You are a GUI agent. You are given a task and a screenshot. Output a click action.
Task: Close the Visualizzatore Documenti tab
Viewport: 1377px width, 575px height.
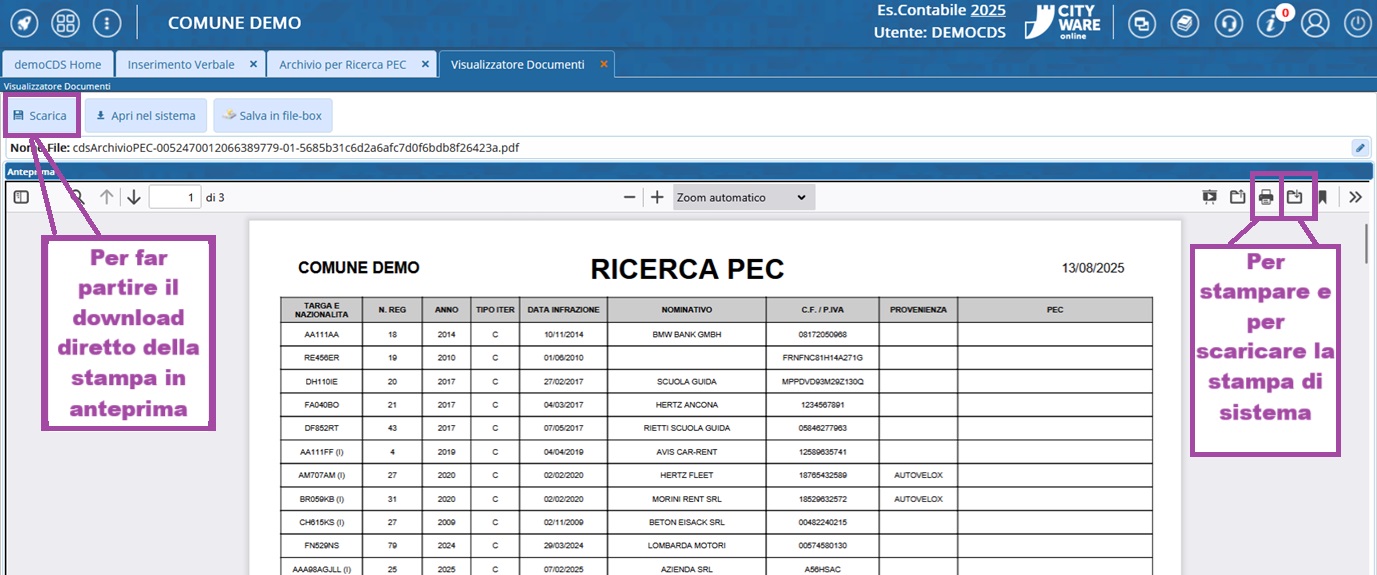point(603,64)
